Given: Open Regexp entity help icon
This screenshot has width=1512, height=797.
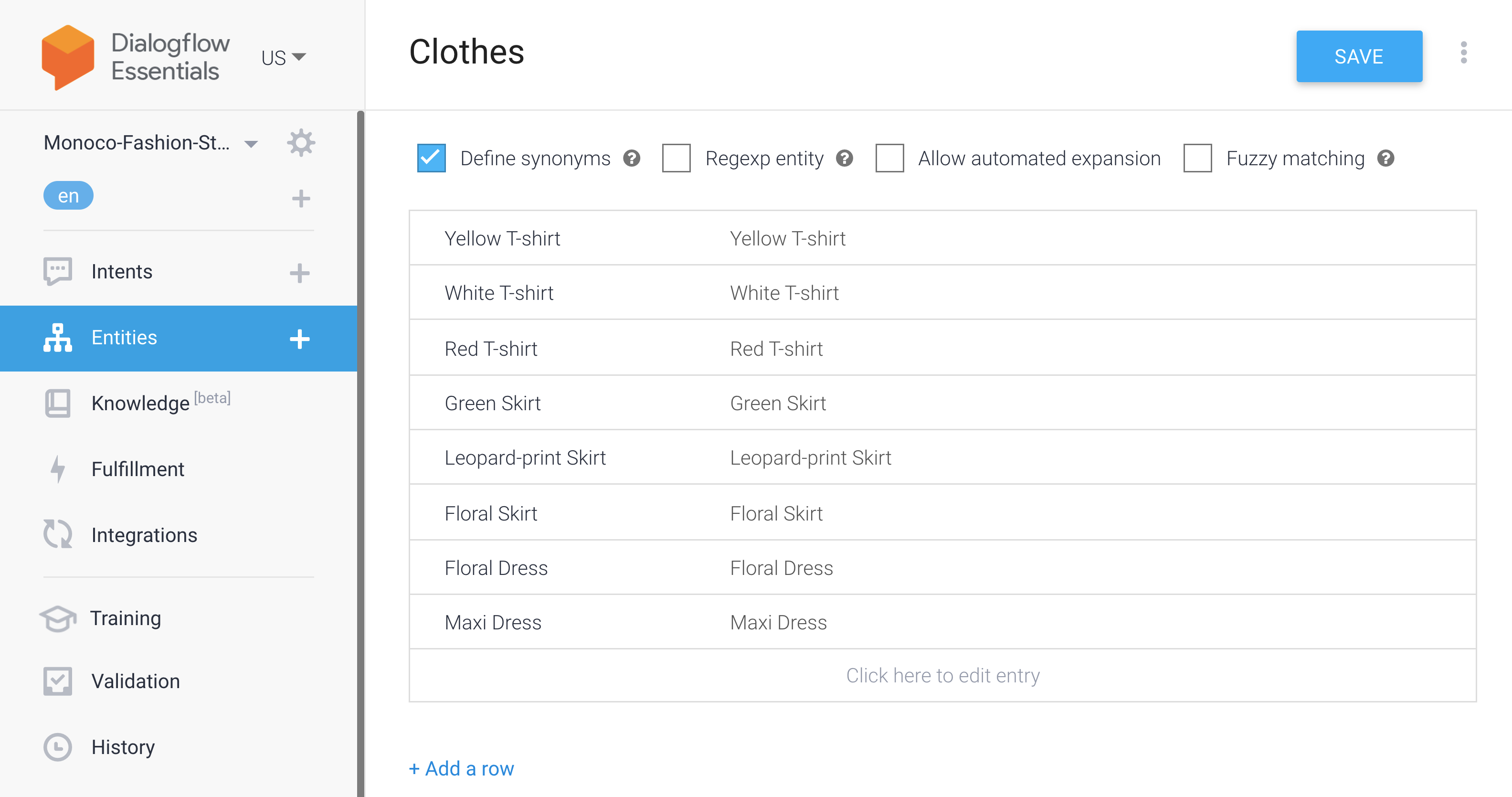Looking at the screenshot, I should [x=845, y=159].
